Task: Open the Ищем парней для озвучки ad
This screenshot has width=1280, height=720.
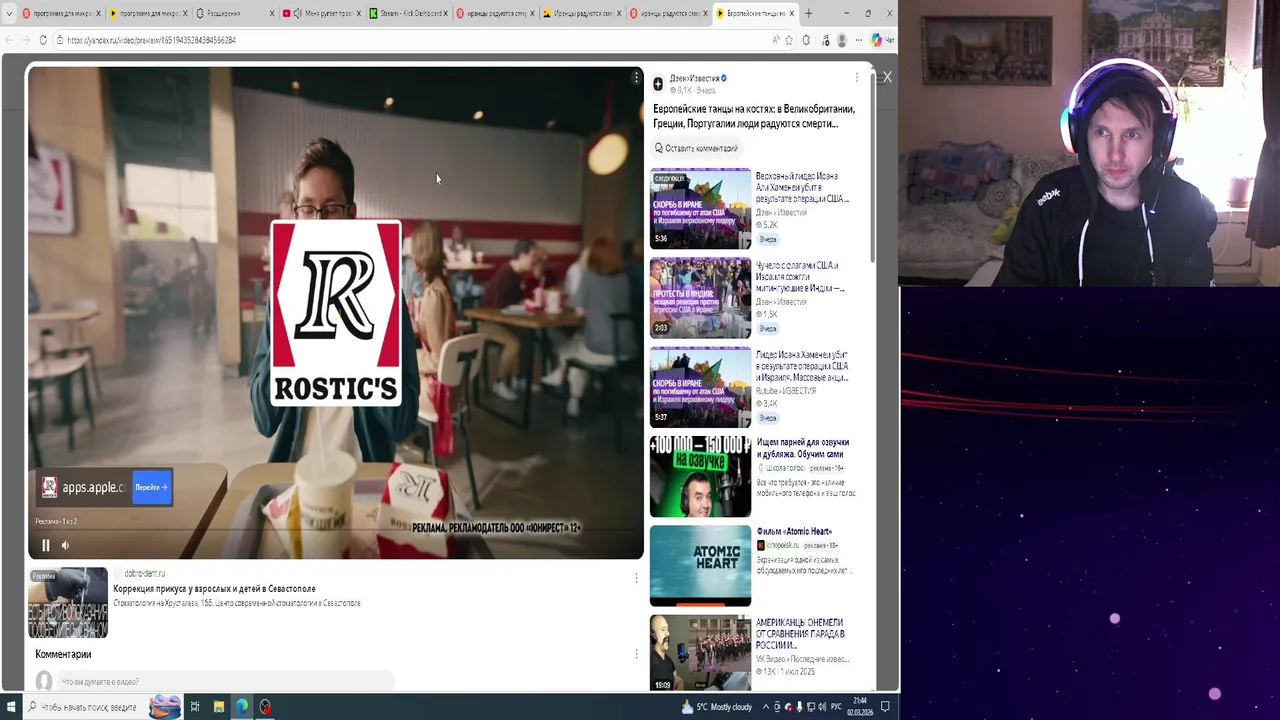Action: (x=802, y=448)
